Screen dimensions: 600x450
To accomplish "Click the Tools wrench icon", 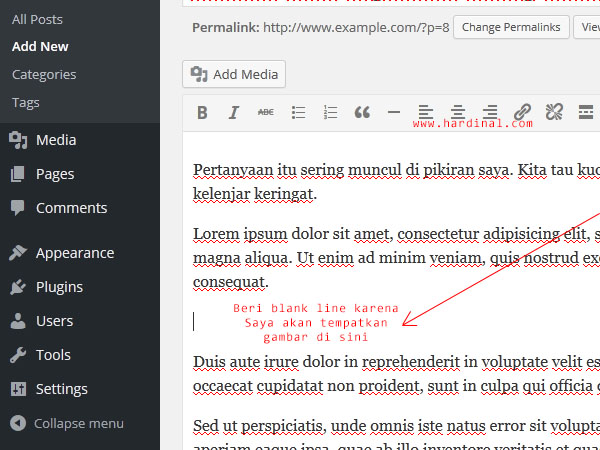I will (x=18, y=355).
